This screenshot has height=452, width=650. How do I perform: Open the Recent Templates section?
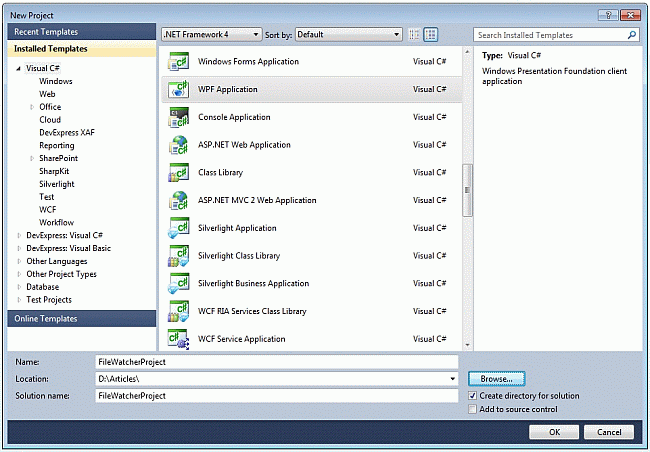tap(82, 32)
